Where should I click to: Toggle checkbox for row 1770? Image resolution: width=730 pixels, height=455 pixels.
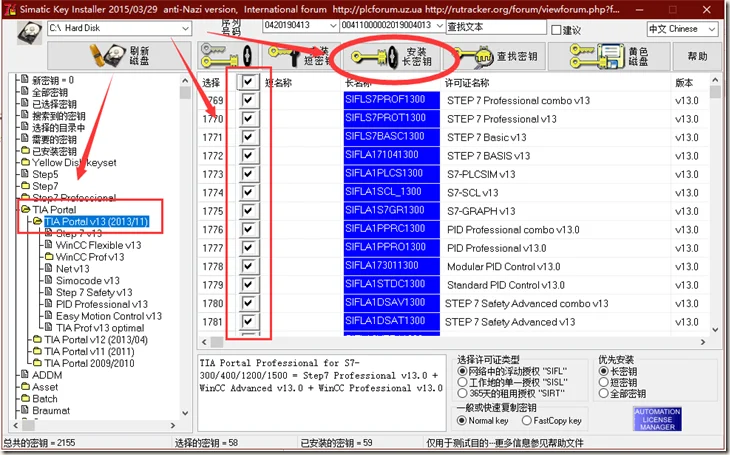(x=248, y=118)
